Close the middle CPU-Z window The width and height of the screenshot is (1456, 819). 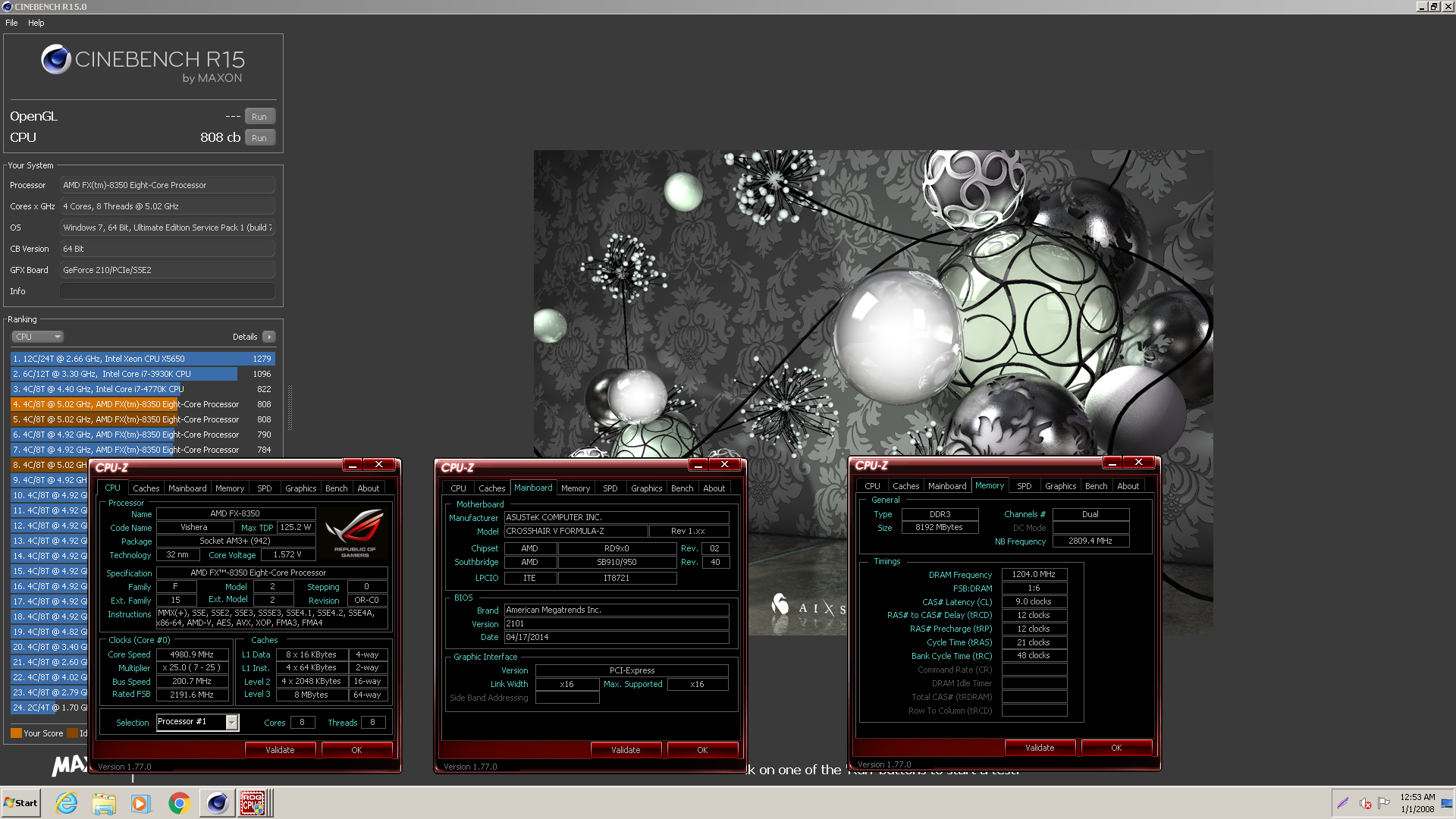point(724,465)
